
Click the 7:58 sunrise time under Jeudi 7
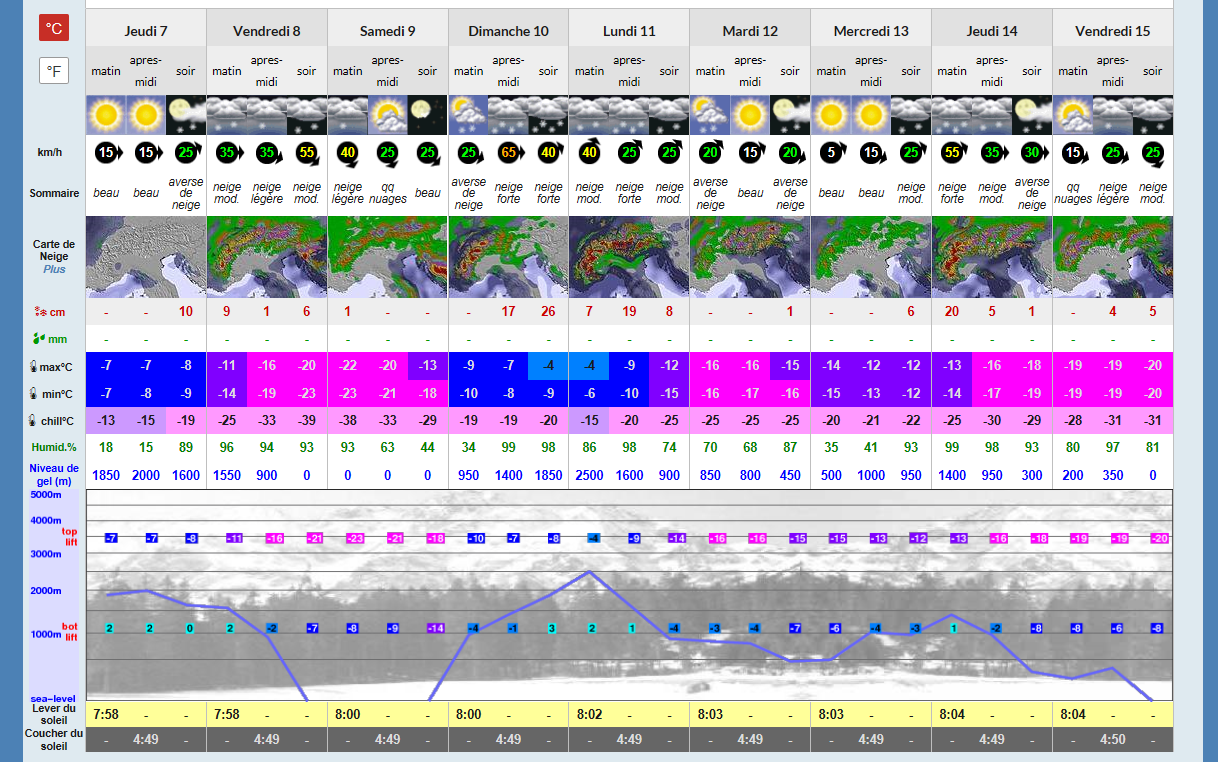106,714
